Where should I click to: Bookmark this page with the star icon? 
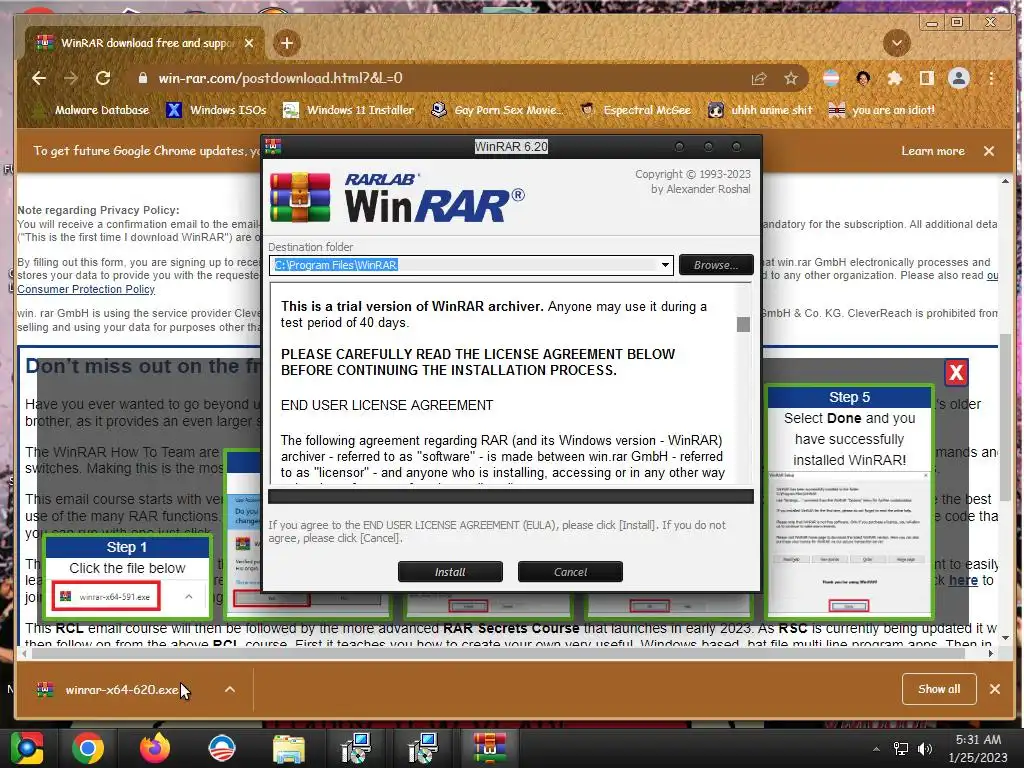point(791,78)
